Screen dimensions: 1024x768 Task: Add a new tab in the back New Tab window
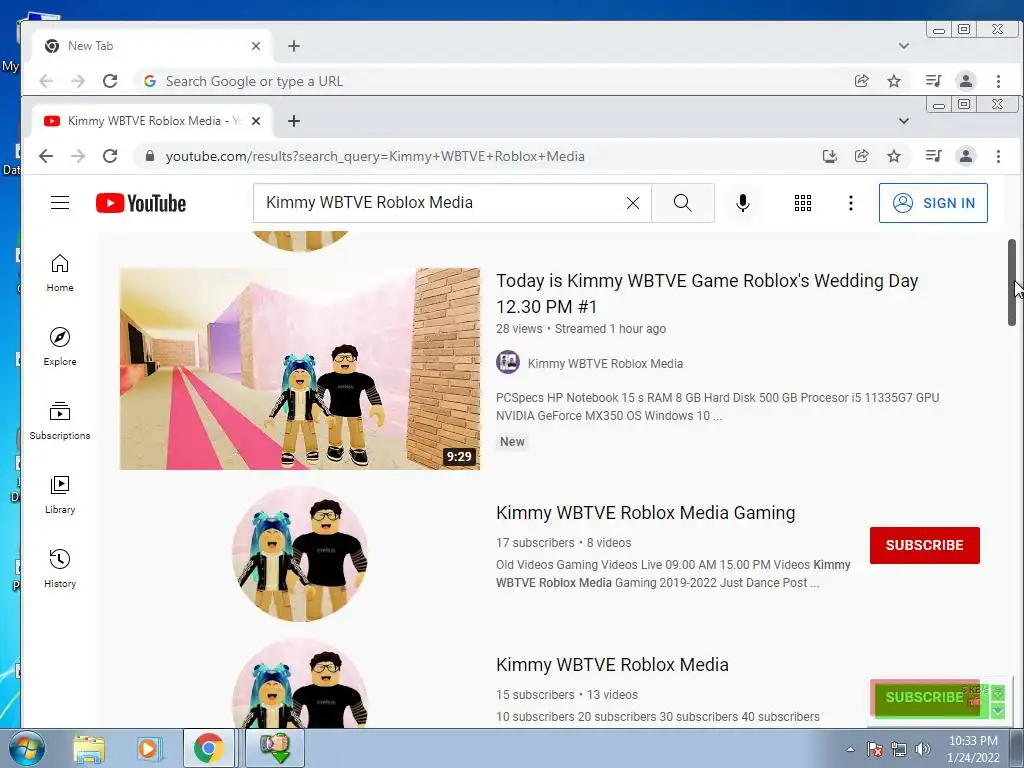click(294, 46)
